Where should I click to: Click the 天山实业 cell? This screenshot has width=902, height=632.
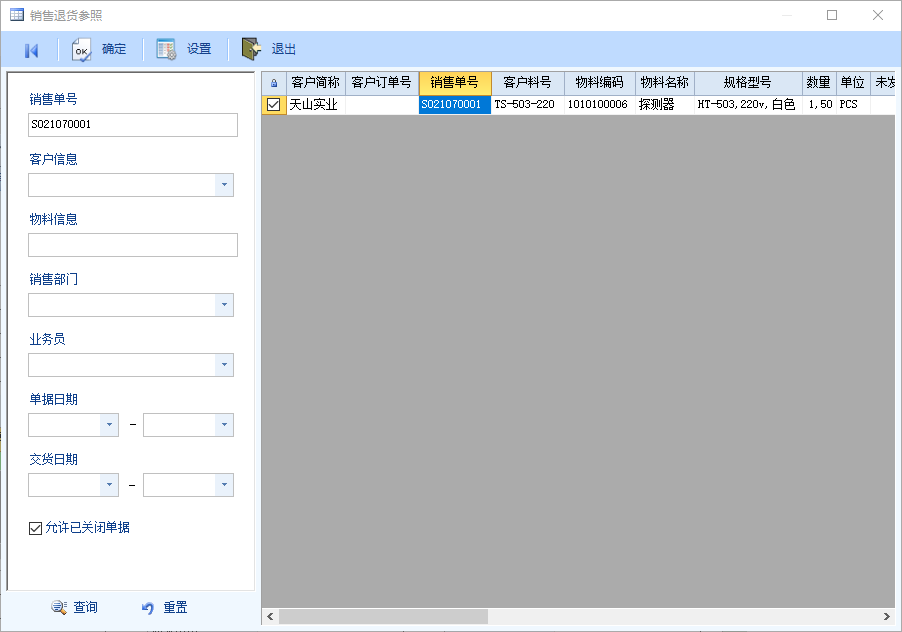coord(316,105)
